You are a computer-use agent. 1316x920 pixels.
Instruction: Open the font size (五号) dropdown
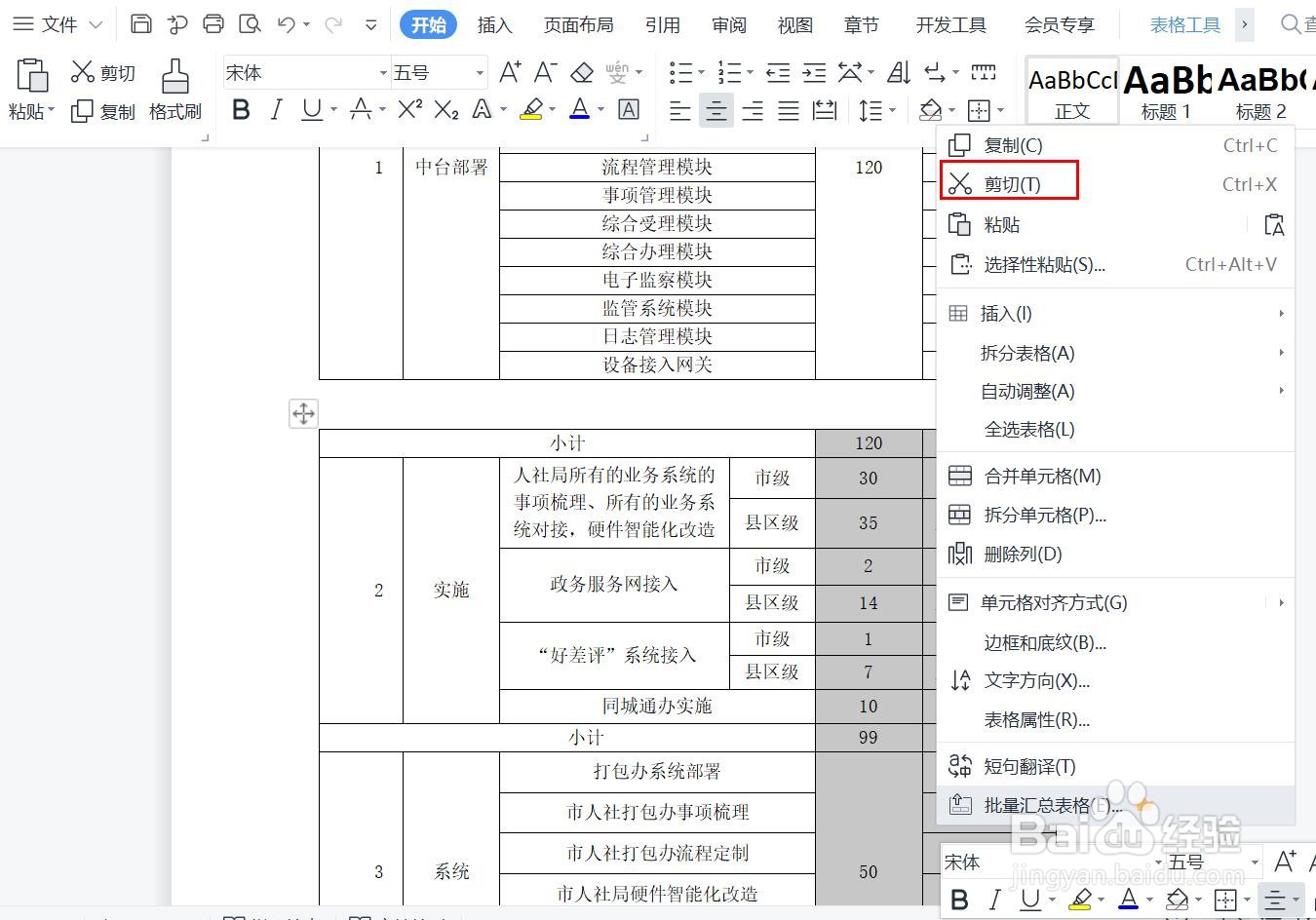pos(478,72)
